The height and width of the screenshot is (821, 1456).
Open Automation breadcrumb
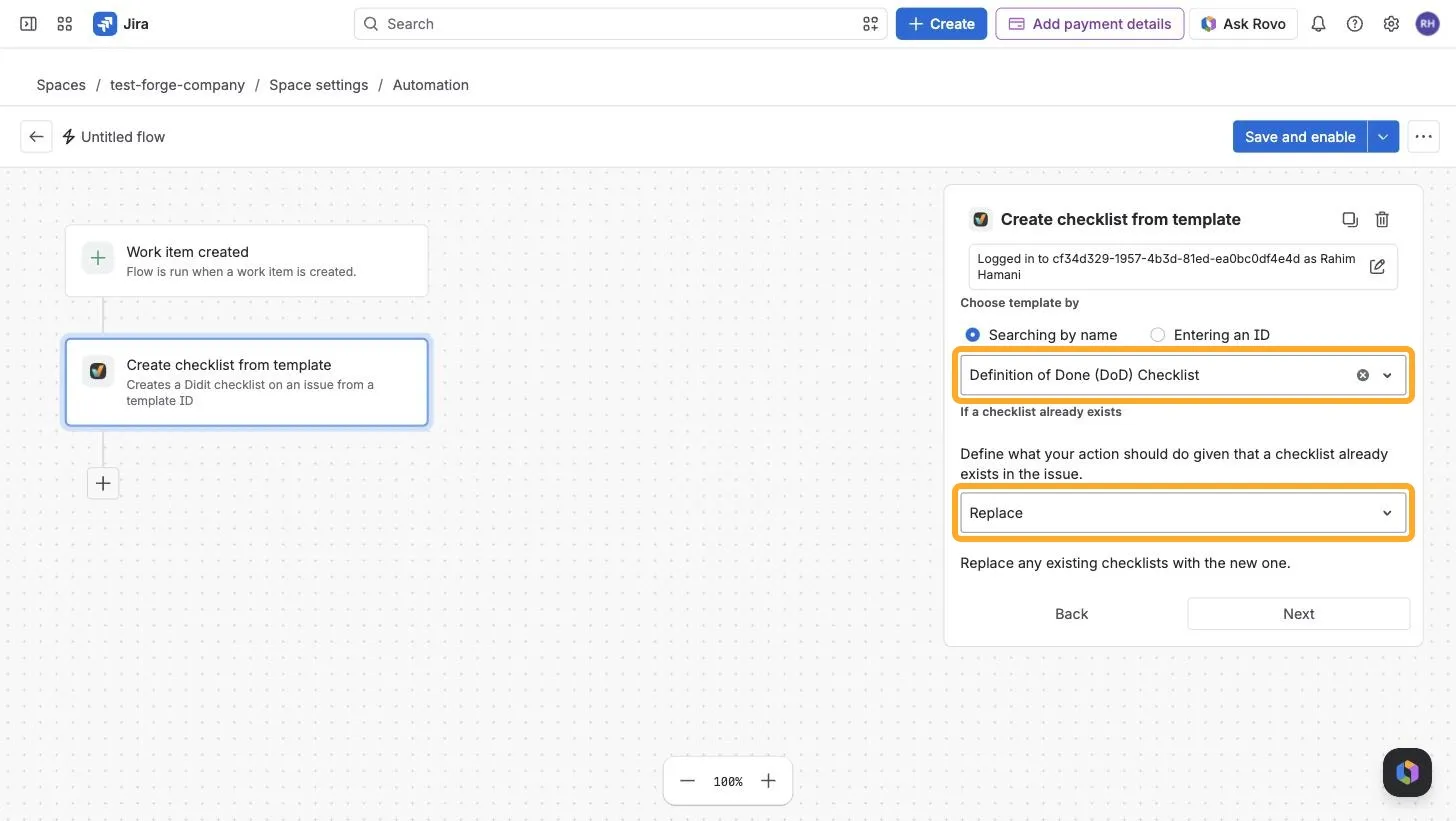431,85
